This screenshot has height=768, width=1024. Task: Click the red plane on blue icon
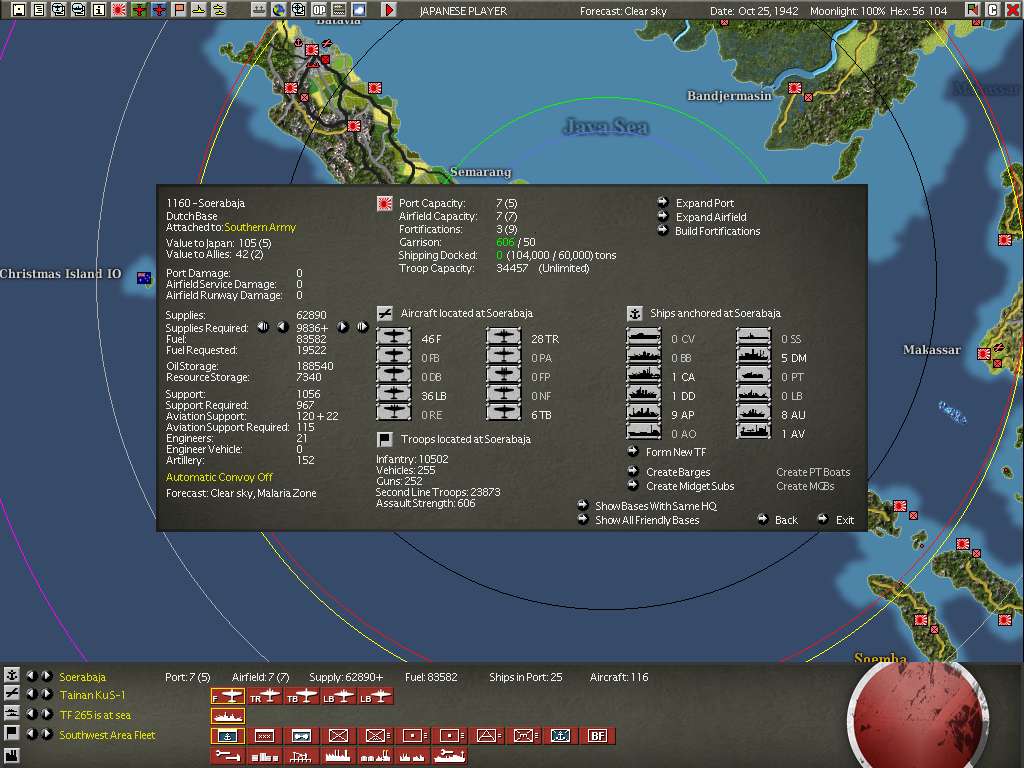coord(159,10)
